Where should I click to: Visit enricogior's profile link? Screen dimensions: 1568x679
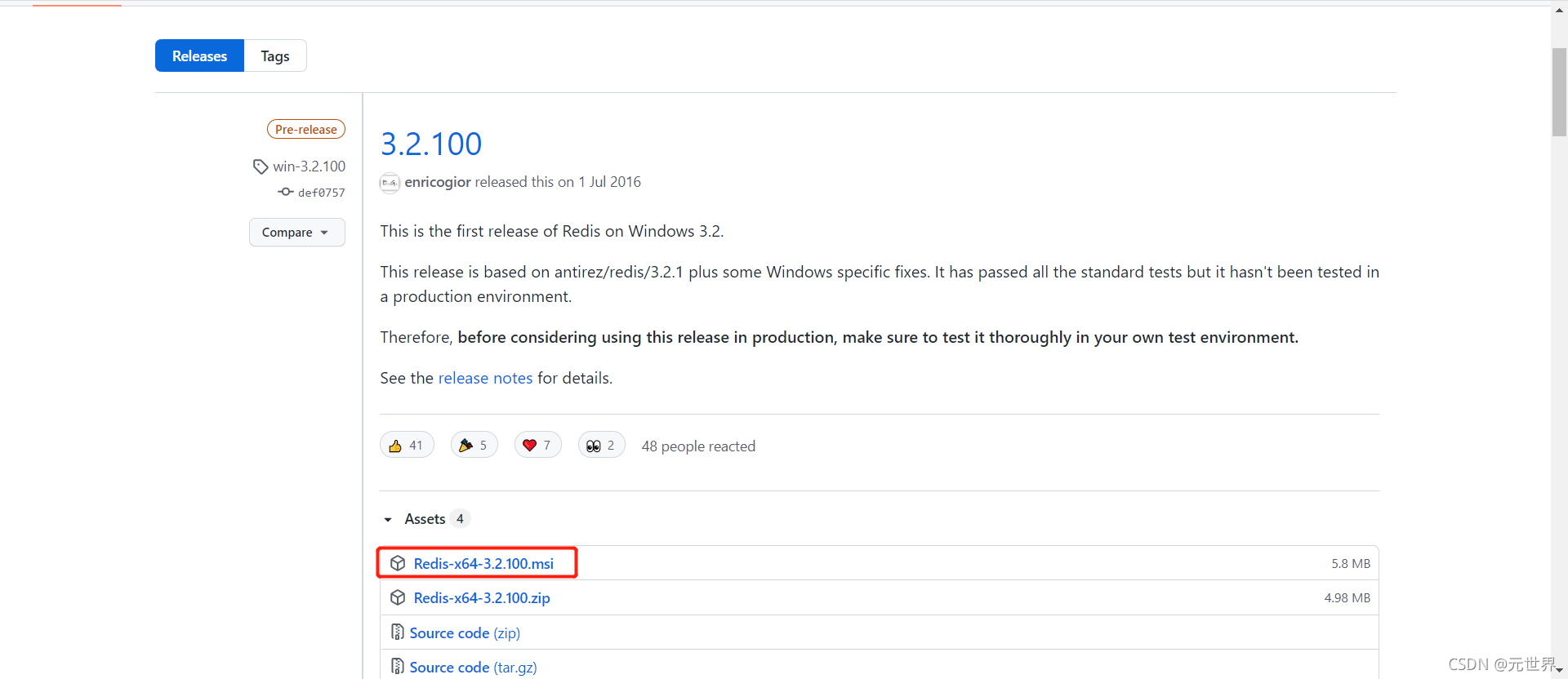(438, 182)
